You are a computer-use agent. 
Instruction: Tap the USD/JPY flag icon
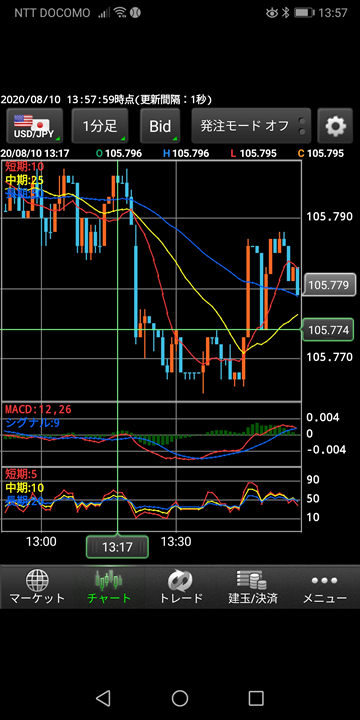31,122
